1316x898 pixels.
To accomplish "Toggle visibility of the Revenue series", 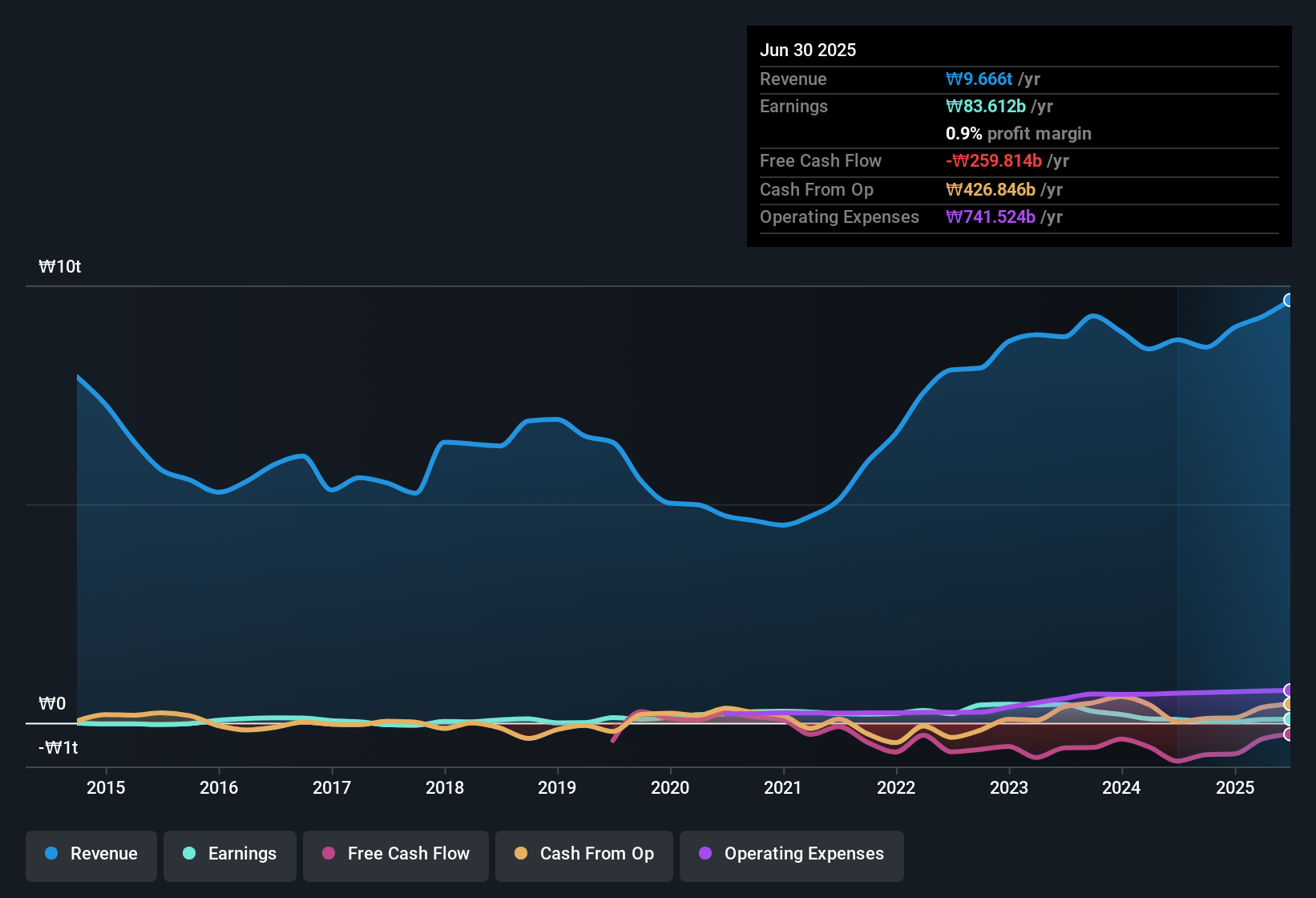I will (x=91, y=854).
